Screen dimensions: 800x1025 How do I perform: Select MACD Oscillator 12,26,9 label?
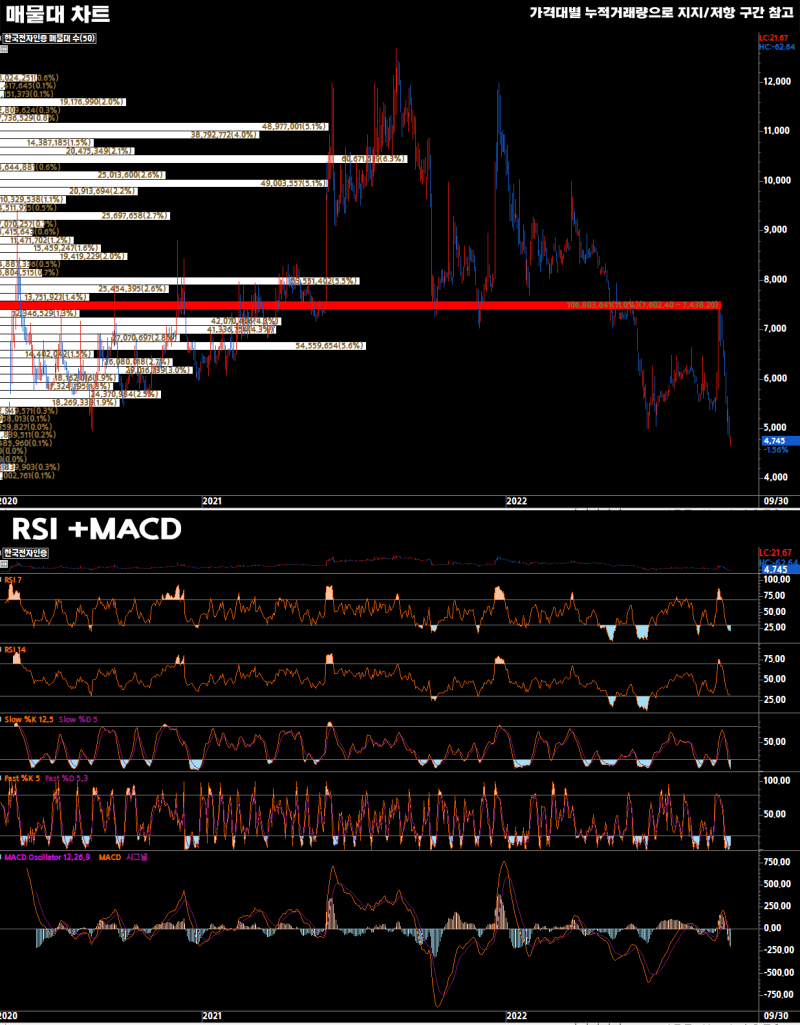point(48,856)
